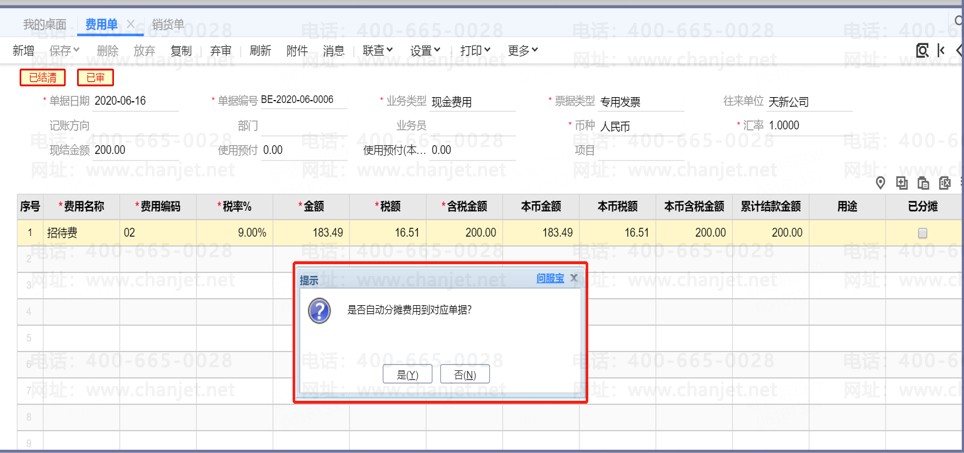Toggle the 已分摊 checkbox for 招待费
This screenshot has height=453, width=964.
click(922, 233)
